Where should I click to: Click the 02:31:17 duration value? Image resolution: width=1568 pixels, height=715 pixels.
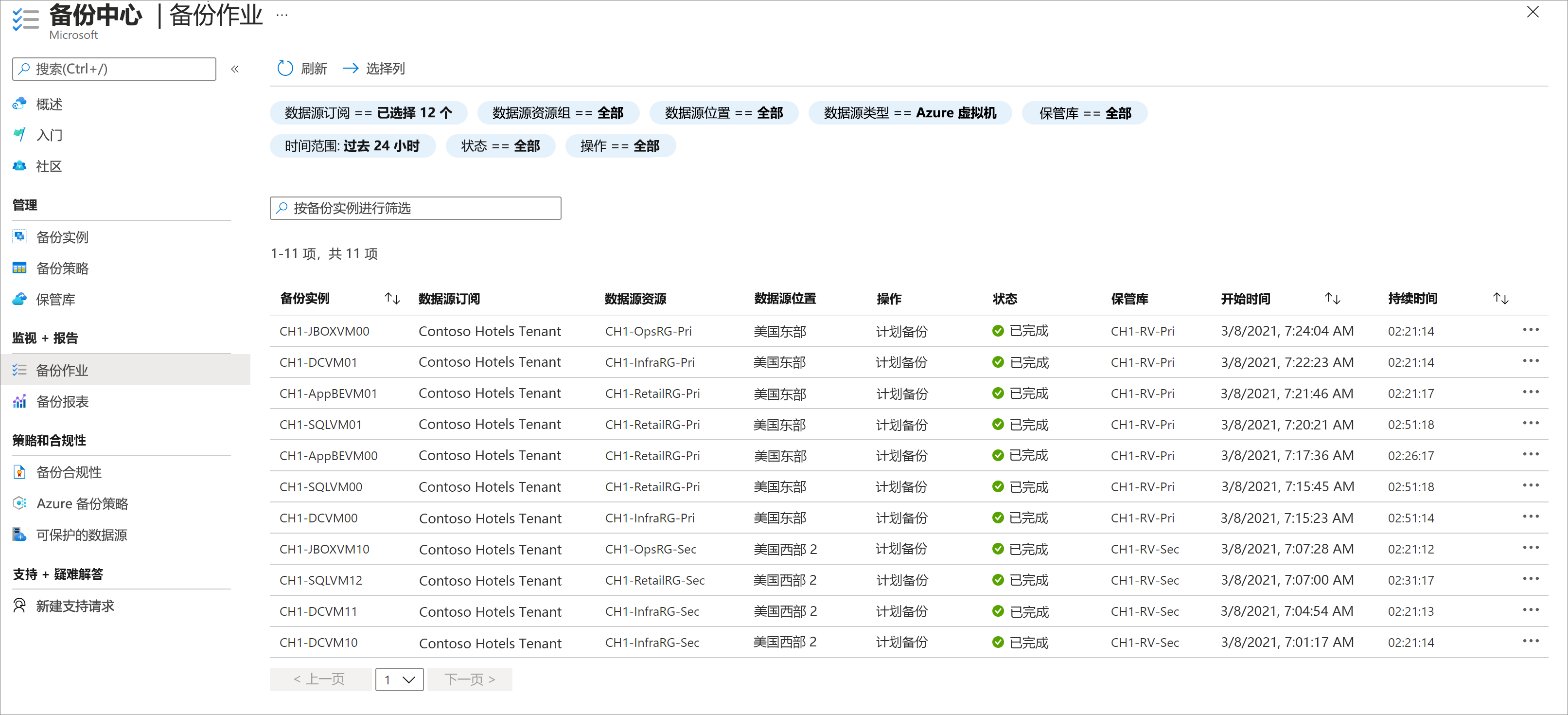tap(1411, 580)
